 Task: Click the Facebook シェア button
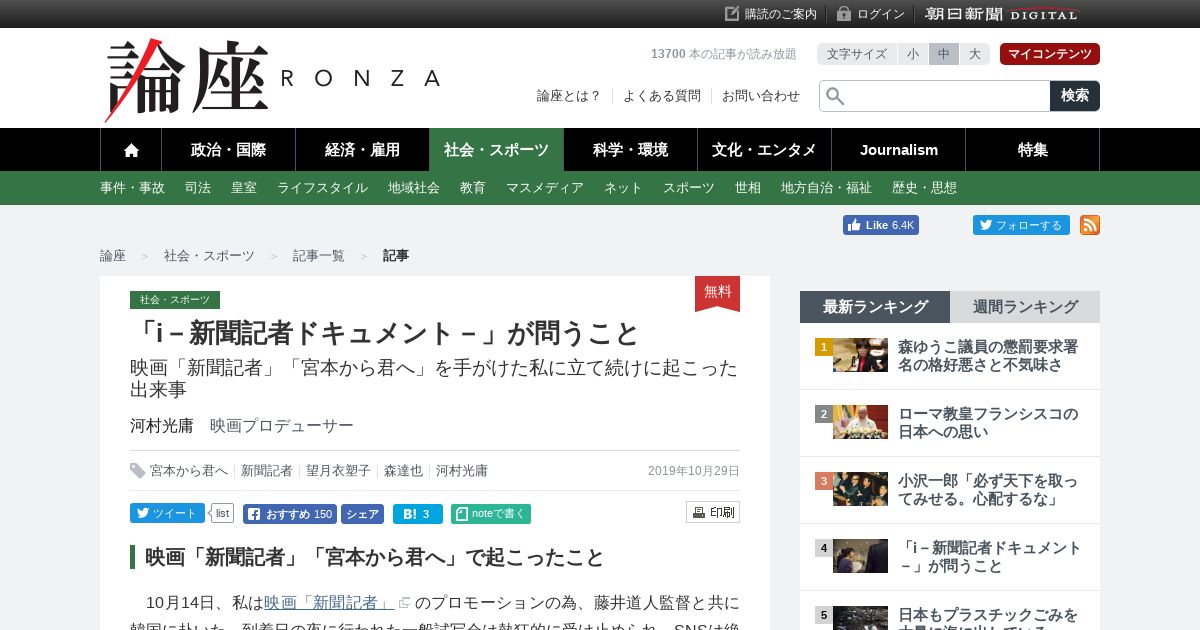(x=362, y=514)
